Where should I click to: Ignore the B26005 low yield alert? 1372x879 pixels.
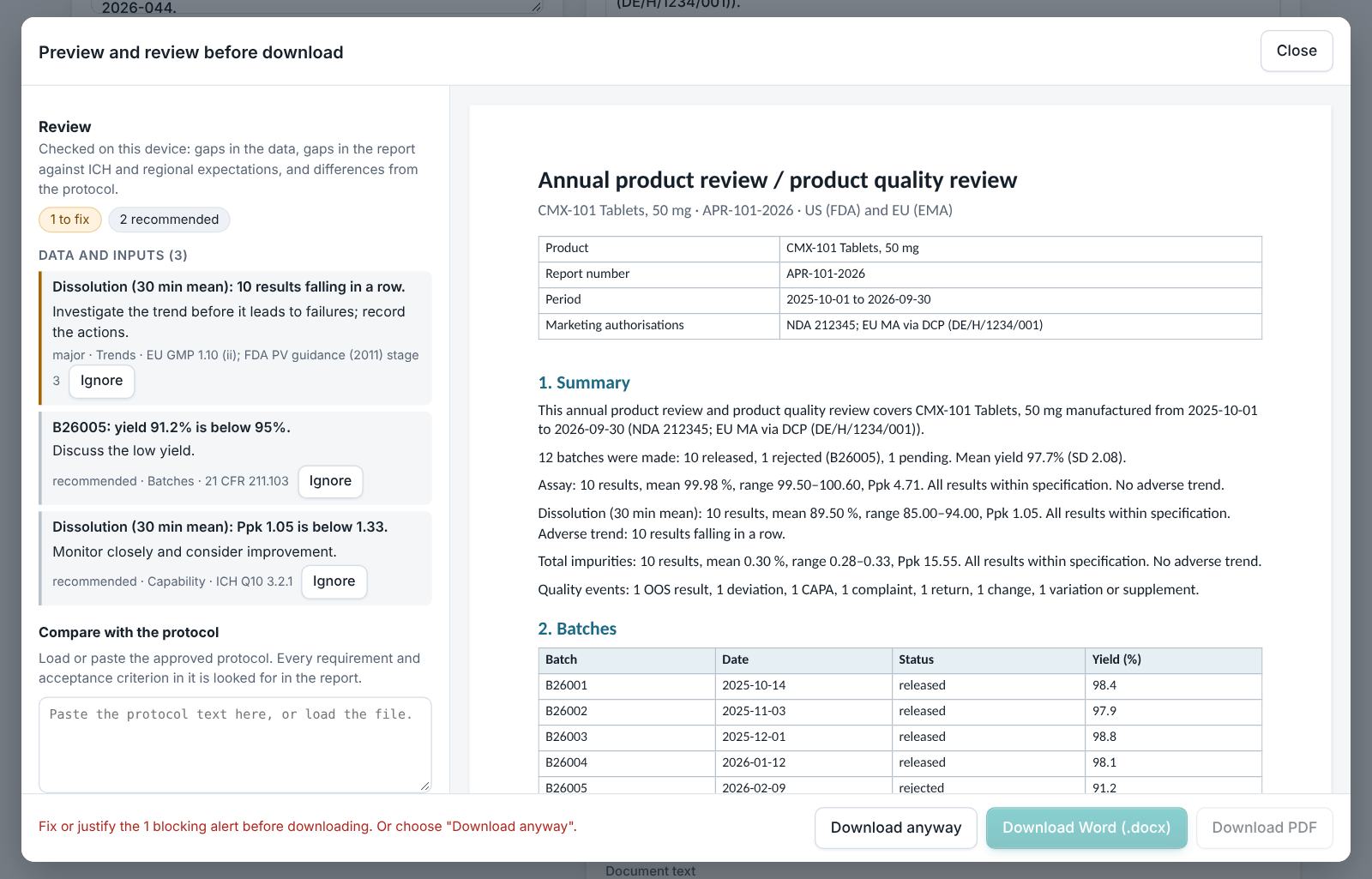330,481
